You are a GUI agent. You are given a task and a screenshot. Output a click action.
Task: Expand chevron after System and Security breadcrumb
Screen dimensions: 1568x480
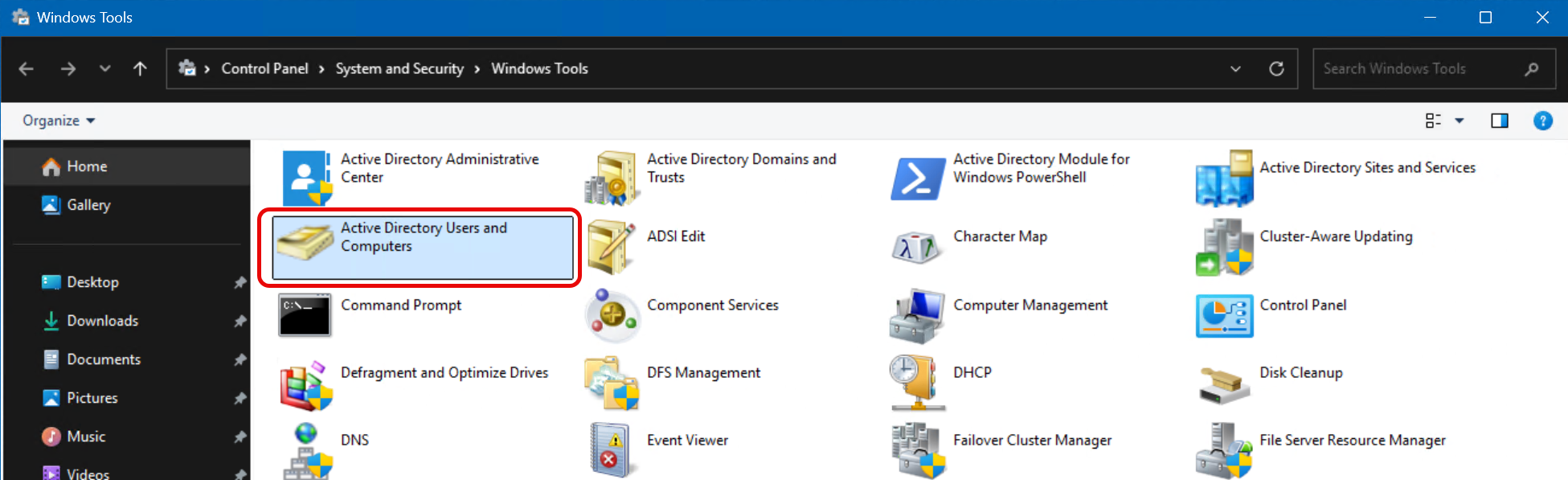(x=477, y=69)
